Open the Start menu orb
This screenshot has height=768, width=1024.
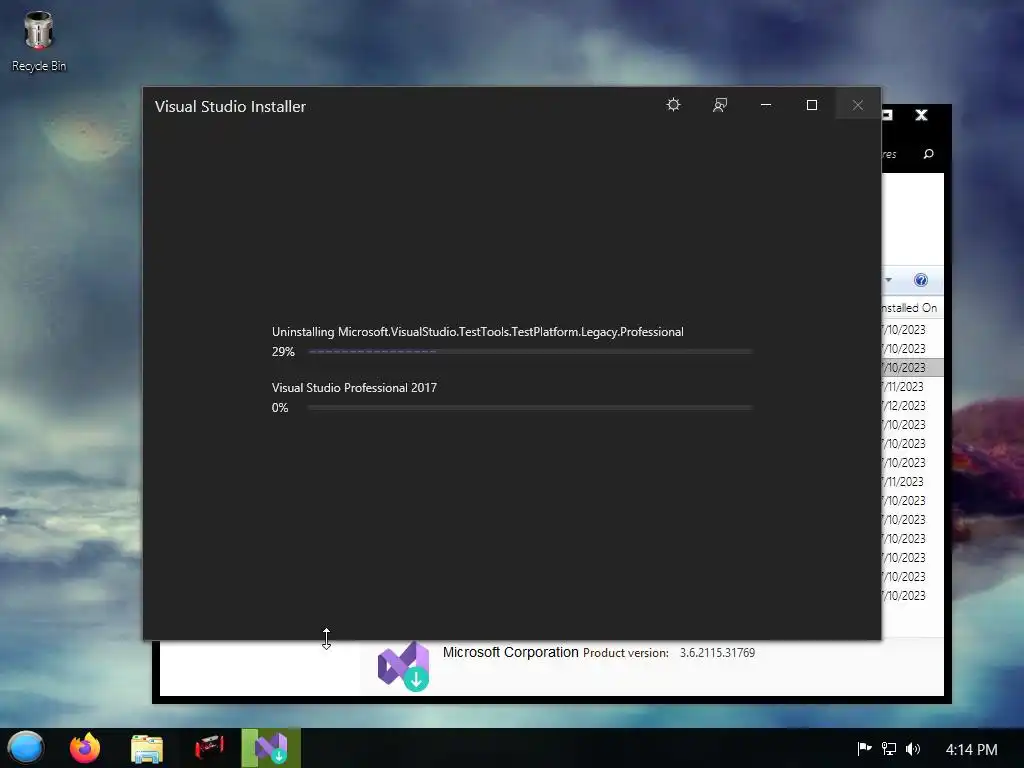(25, 748)
